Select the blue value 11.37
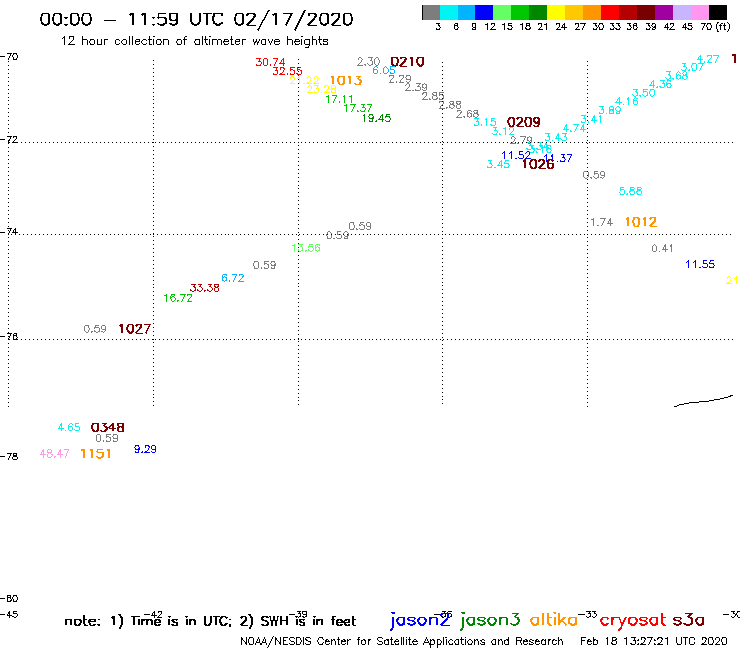This screenshot has width=740, height=650. coord(558,158)
